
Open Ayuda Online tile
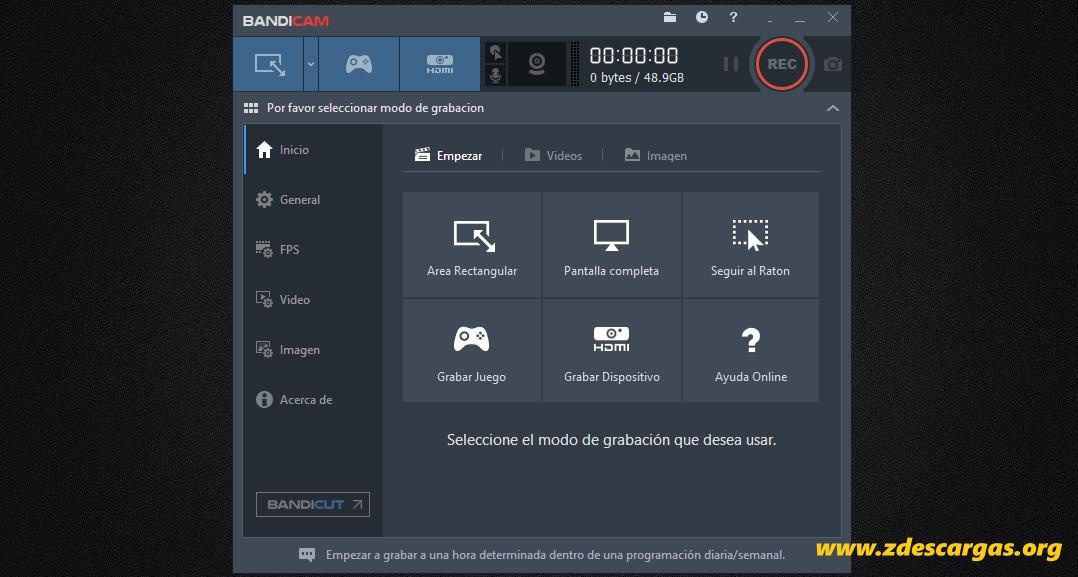click(750, 350)
